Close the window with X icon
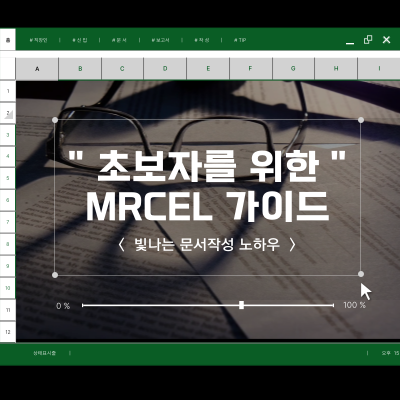Screen dimensions: 400x400 pyautogui.click(x=386, y=40)
